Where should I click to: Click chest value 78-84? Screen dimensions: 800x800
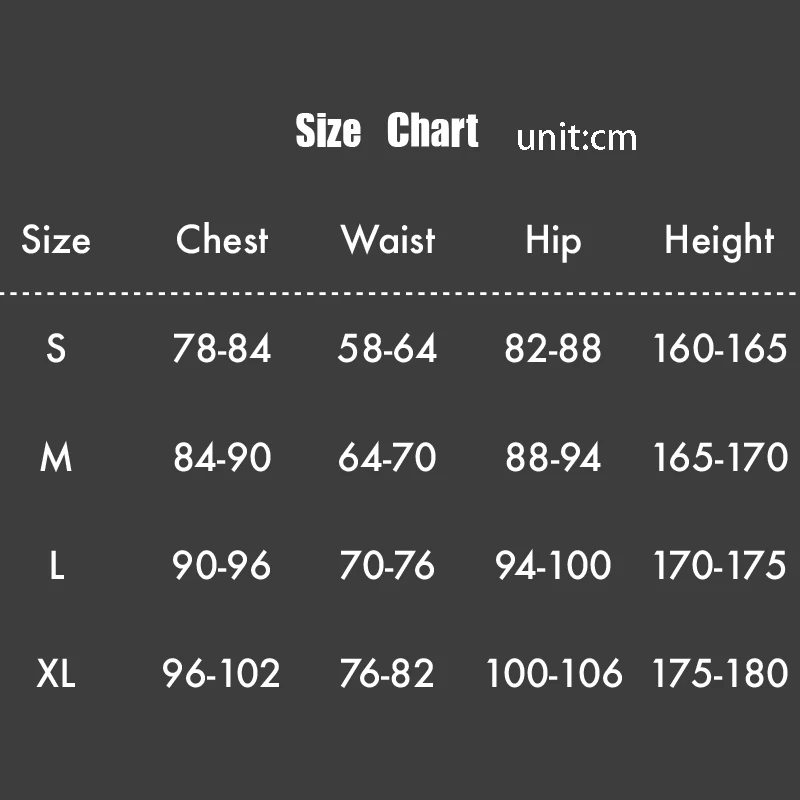pyautogui.click(x=222, y=349)
